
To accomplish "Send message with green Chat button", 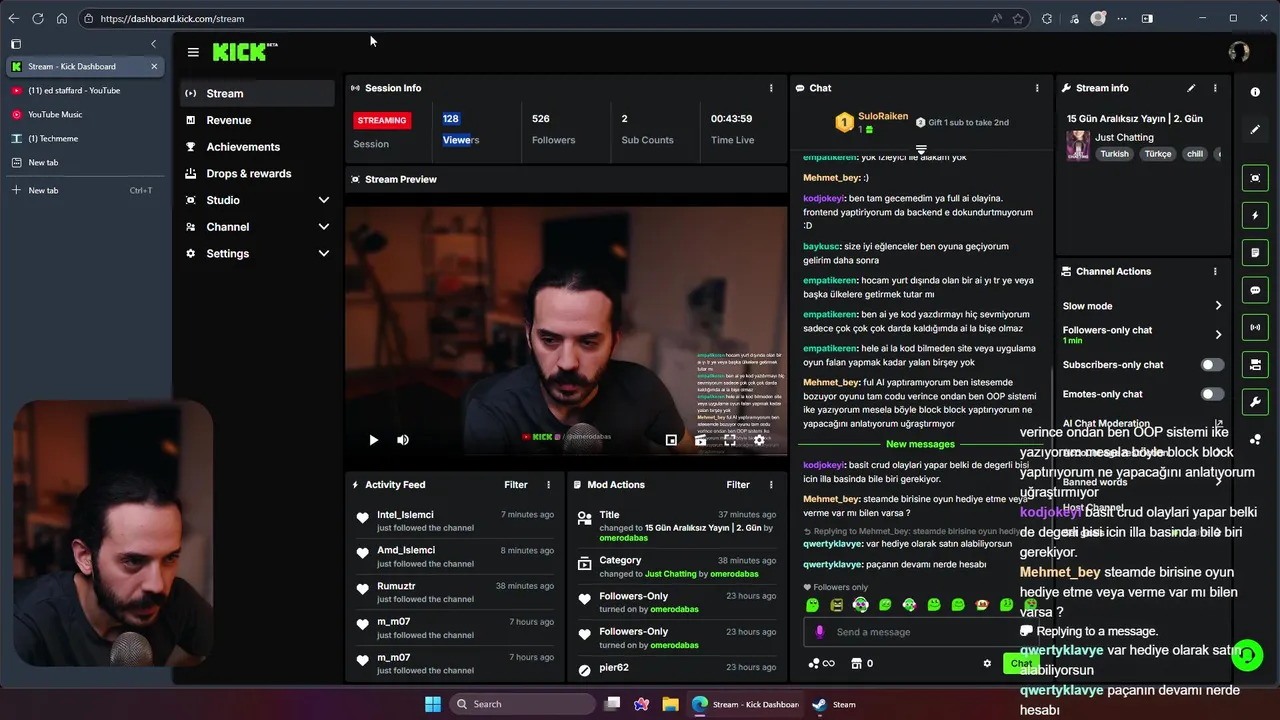I will [1021, 663].
